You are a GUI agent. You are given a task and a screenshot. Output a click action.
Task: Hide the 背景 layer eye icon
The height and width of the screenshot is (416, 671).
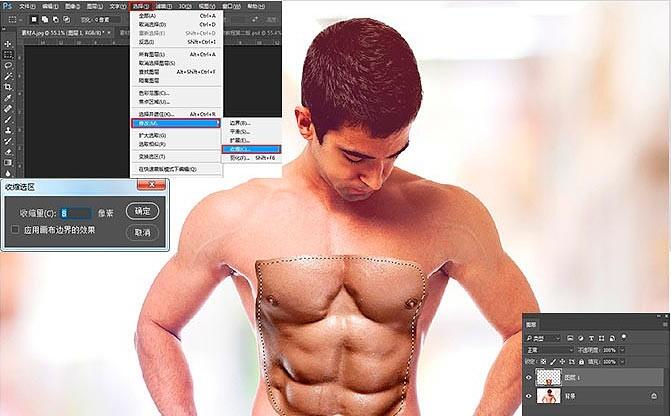pyautogui.click(x=528, y=396)
